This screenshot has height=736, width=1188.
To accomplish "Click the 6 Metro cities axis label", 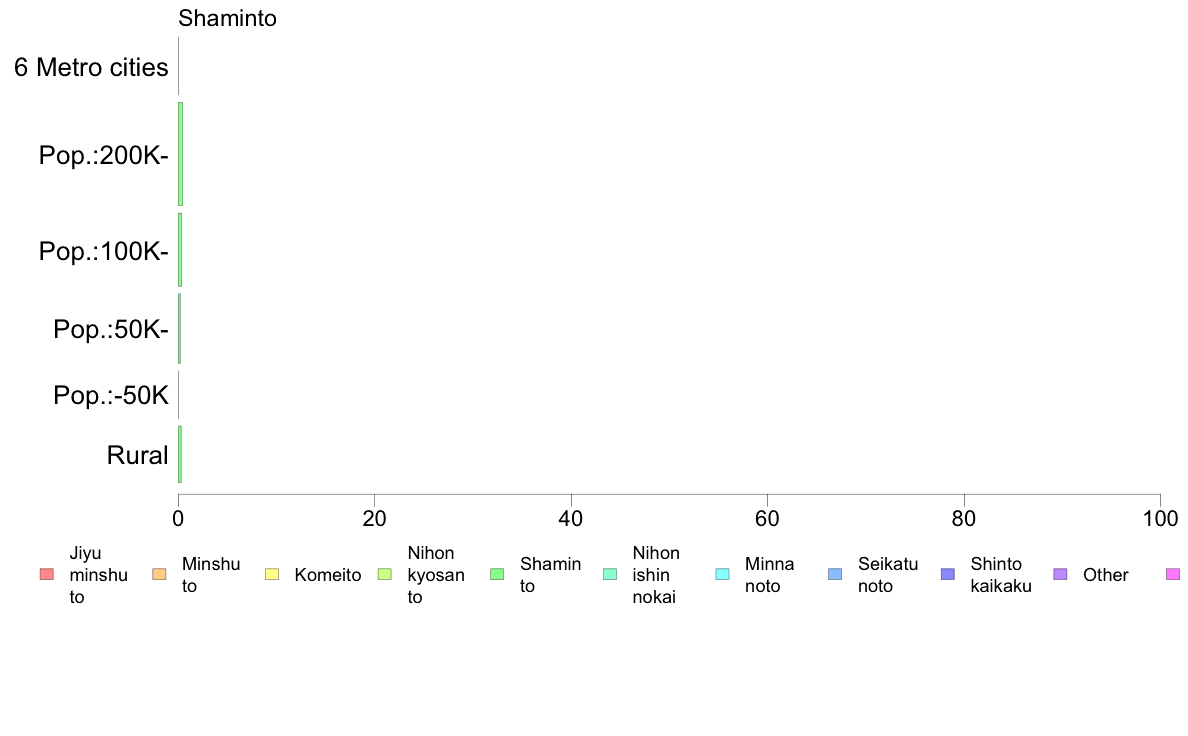I will point(91,68).
